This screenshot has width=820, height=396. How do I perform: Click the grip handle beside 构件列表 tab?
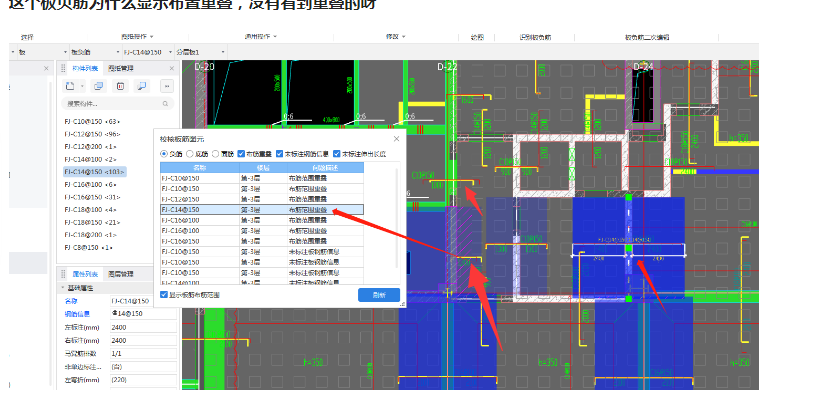coord(64,69)
